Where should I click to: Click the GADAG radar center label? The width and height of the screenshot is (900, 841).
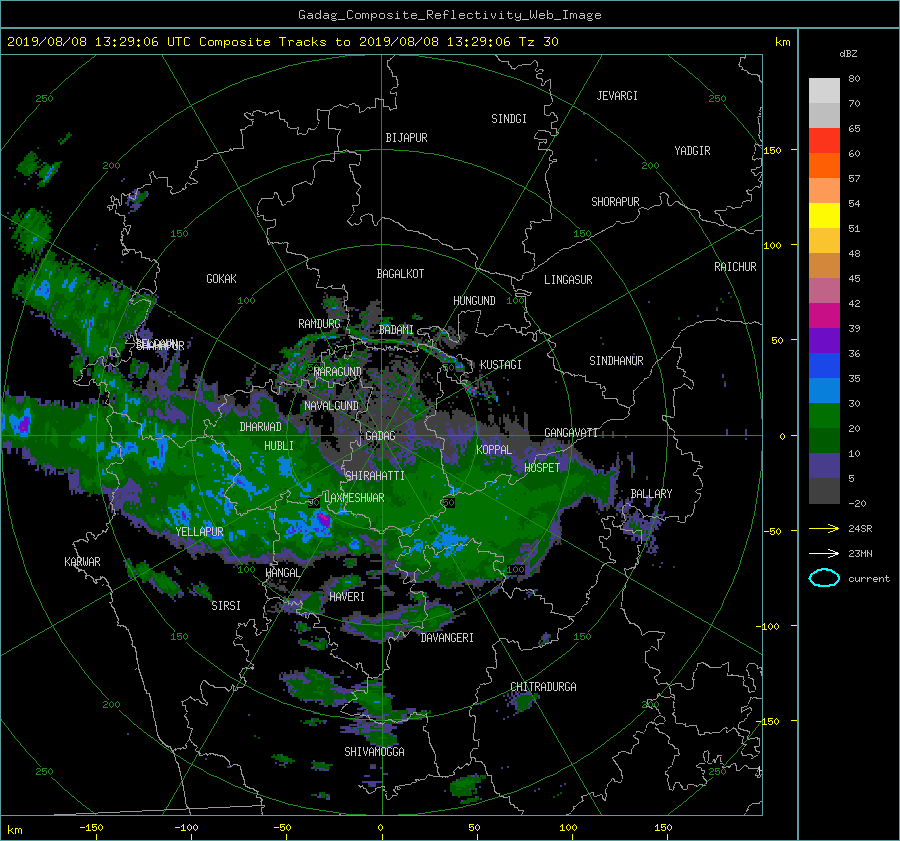coord(381,436)
